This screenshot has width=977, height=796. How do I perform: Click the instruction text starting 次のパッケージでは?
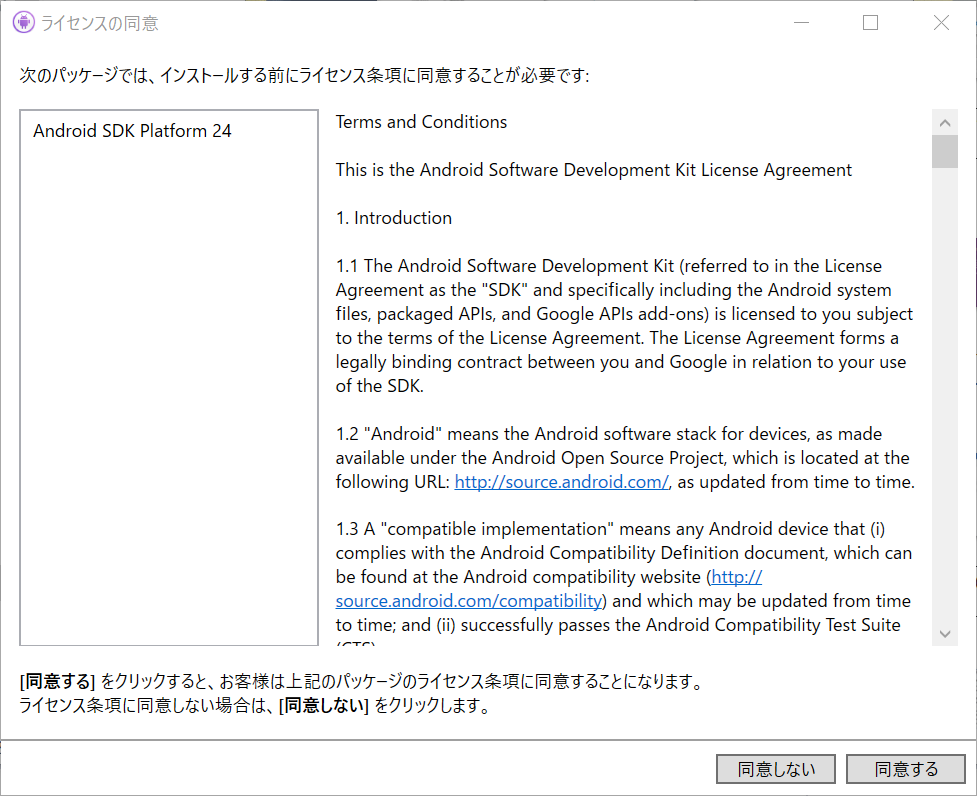pyautogui.click(x=304, y=75)
